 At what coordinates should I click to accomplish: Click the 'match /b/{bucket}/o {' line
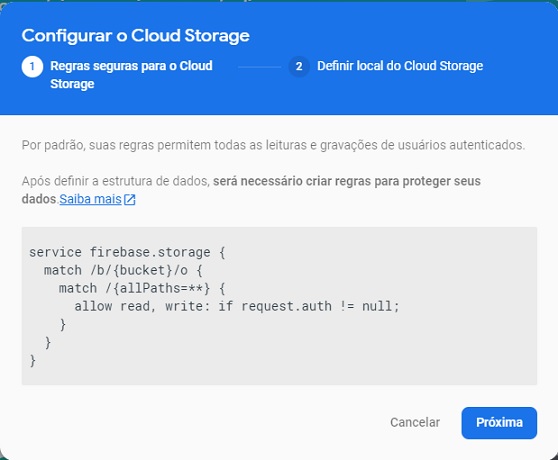(x=123, y=270)
